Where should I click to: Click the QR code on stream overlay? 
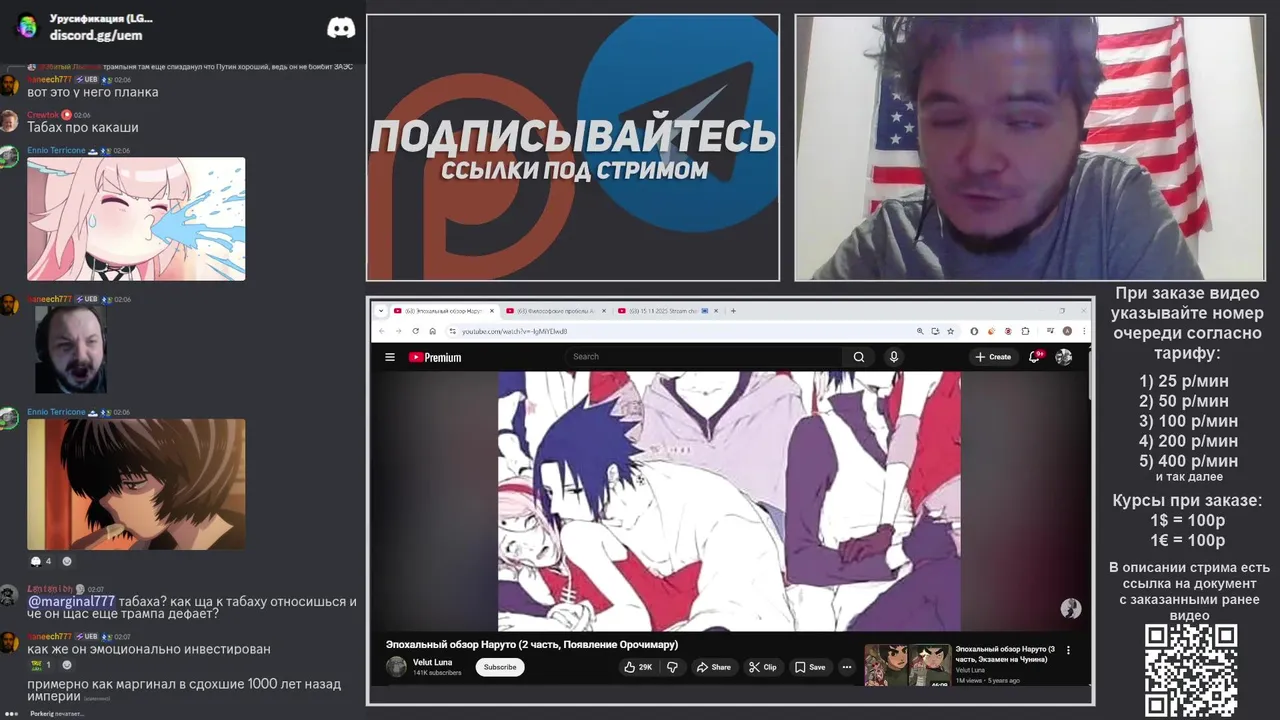pos(1191,671)
